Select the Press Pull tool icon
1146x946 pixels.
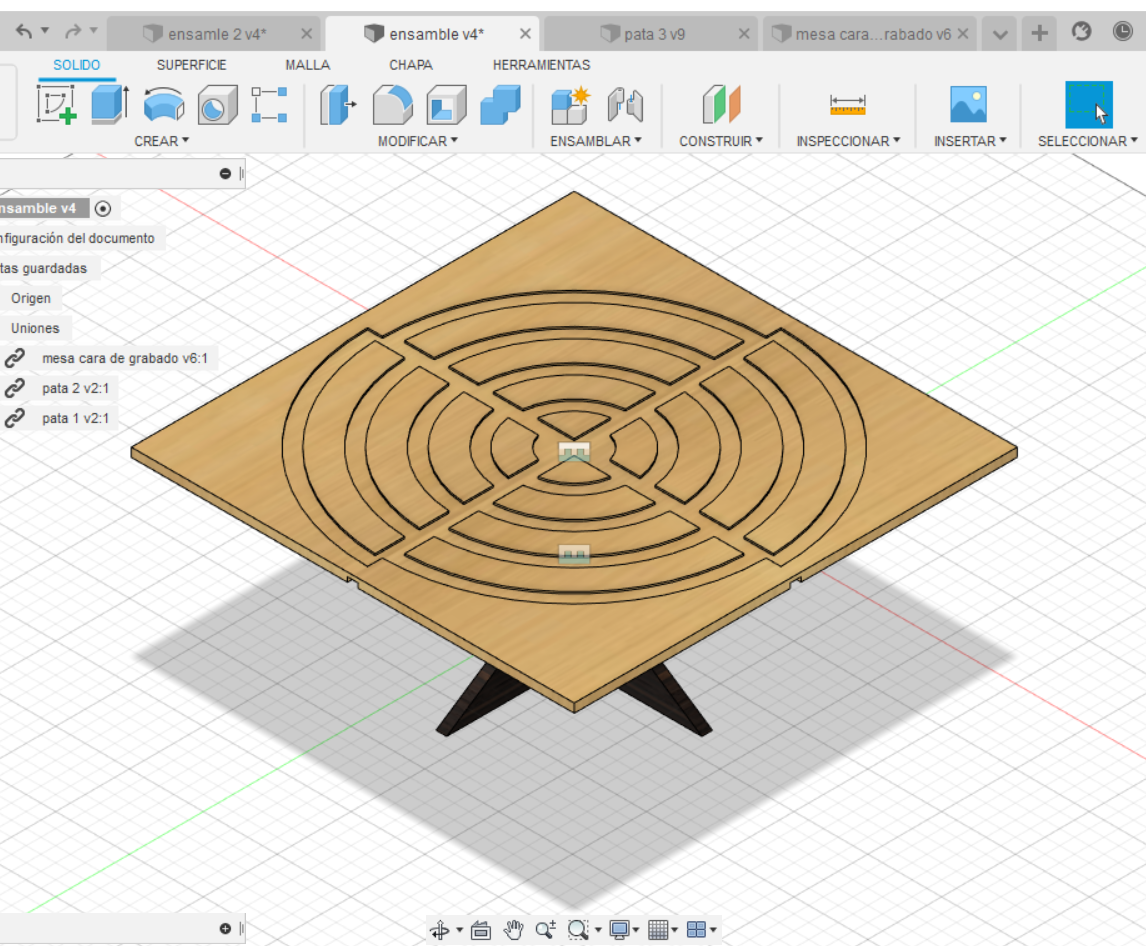[x=338, y=105]
